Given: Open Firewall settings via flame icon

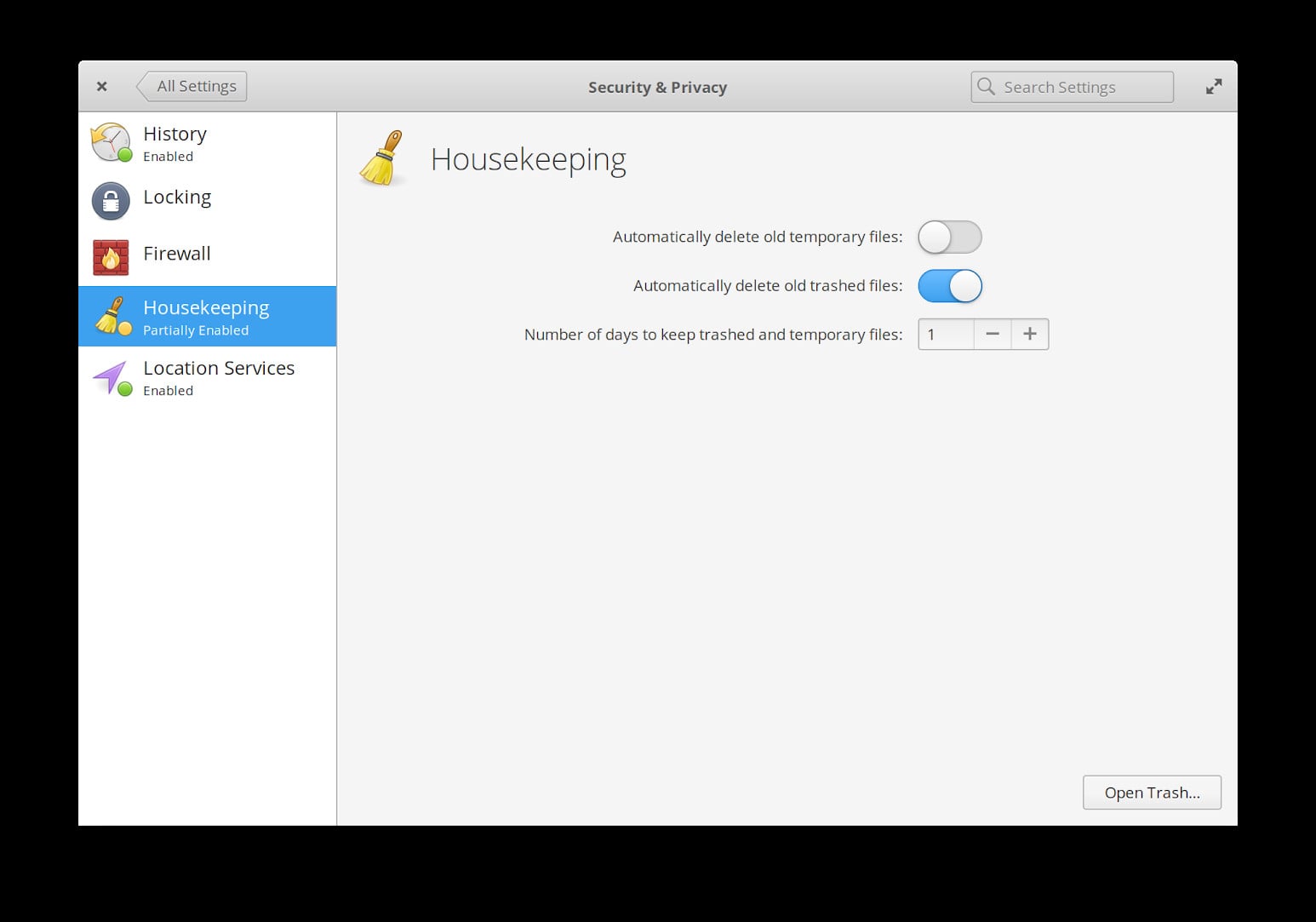Looking at the screenshot, I should click(110, 257).
